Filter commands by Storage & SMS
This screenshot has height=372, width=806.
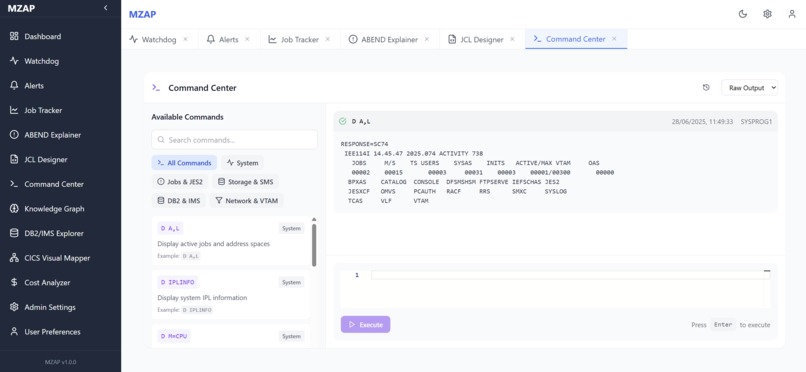(x=246, y=181)
